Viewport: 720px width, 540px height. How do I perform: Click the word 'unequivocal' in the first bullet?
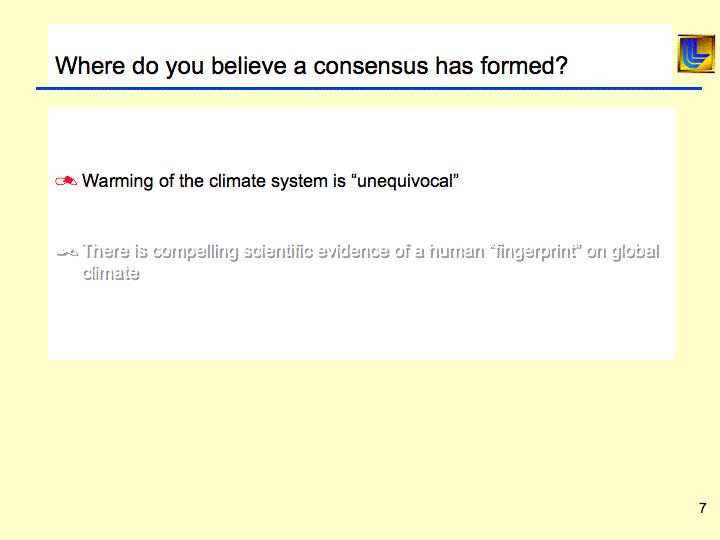(406, 182)
